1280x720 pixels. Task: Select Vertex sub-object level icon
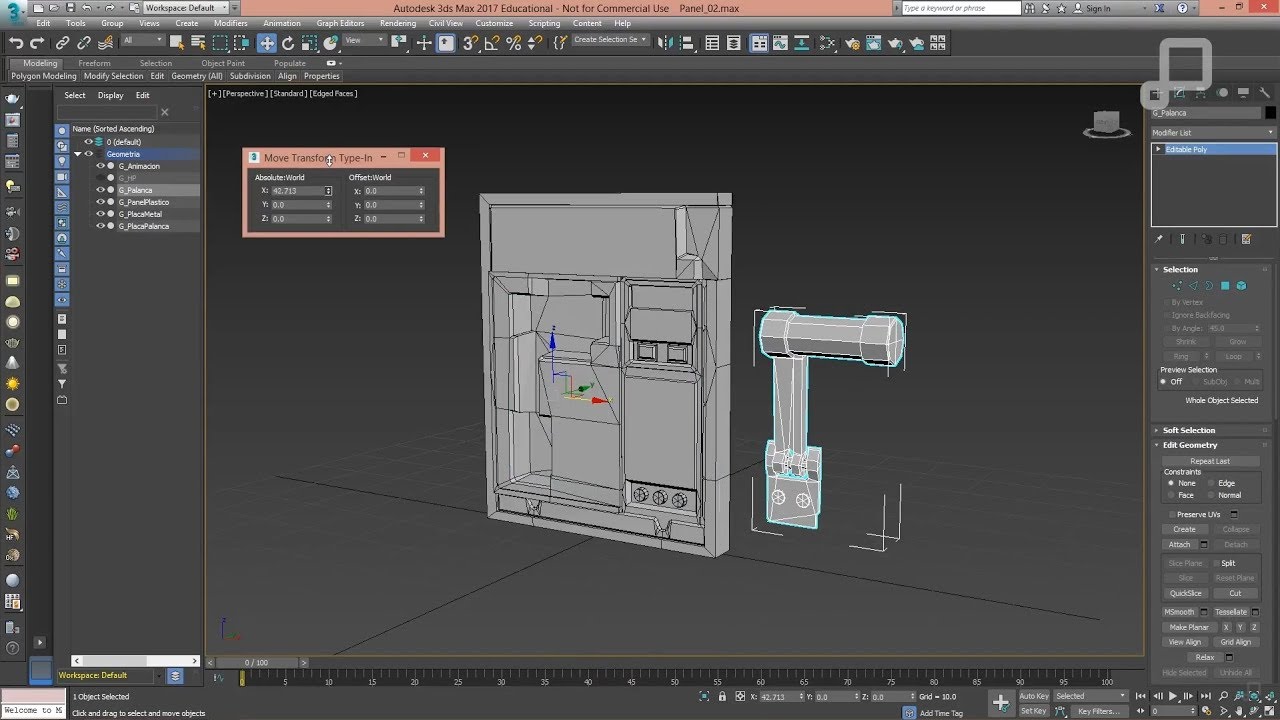pos(1176,286)
